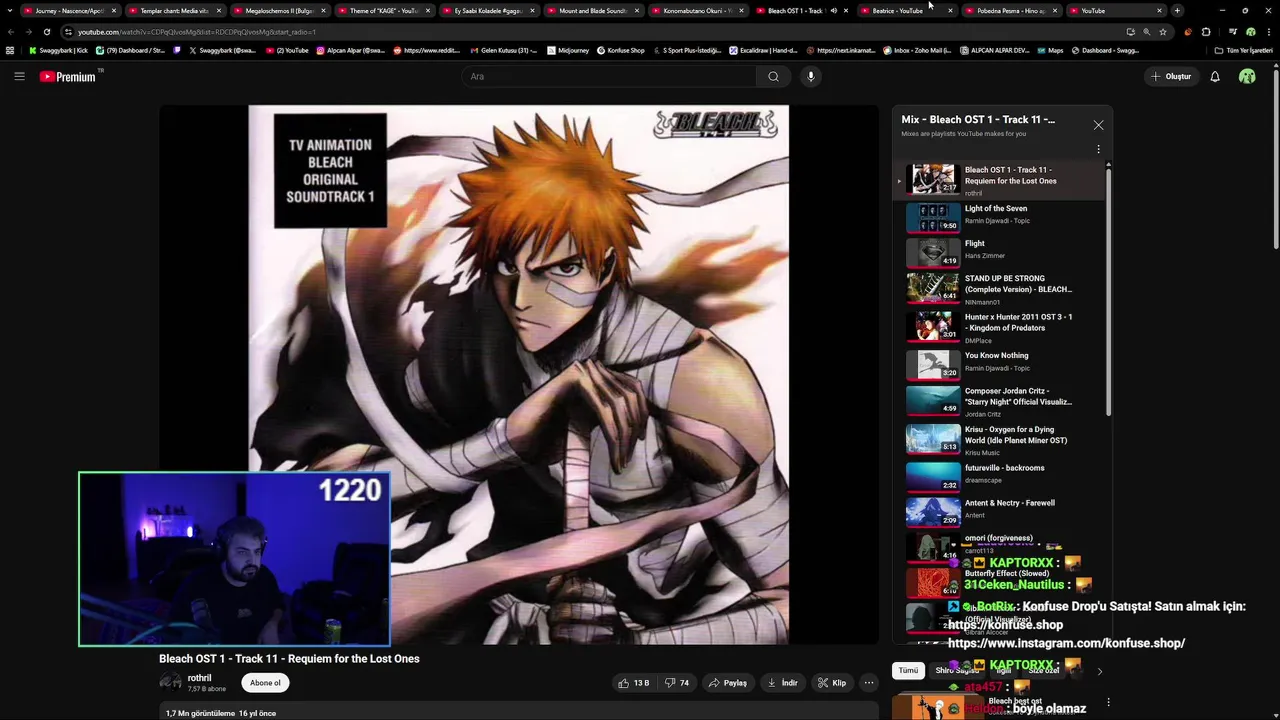Click the Mix playlist scrollbar
This screenshot has height=720, width=1280.
pyautogui.click(x=1108, y=290)
